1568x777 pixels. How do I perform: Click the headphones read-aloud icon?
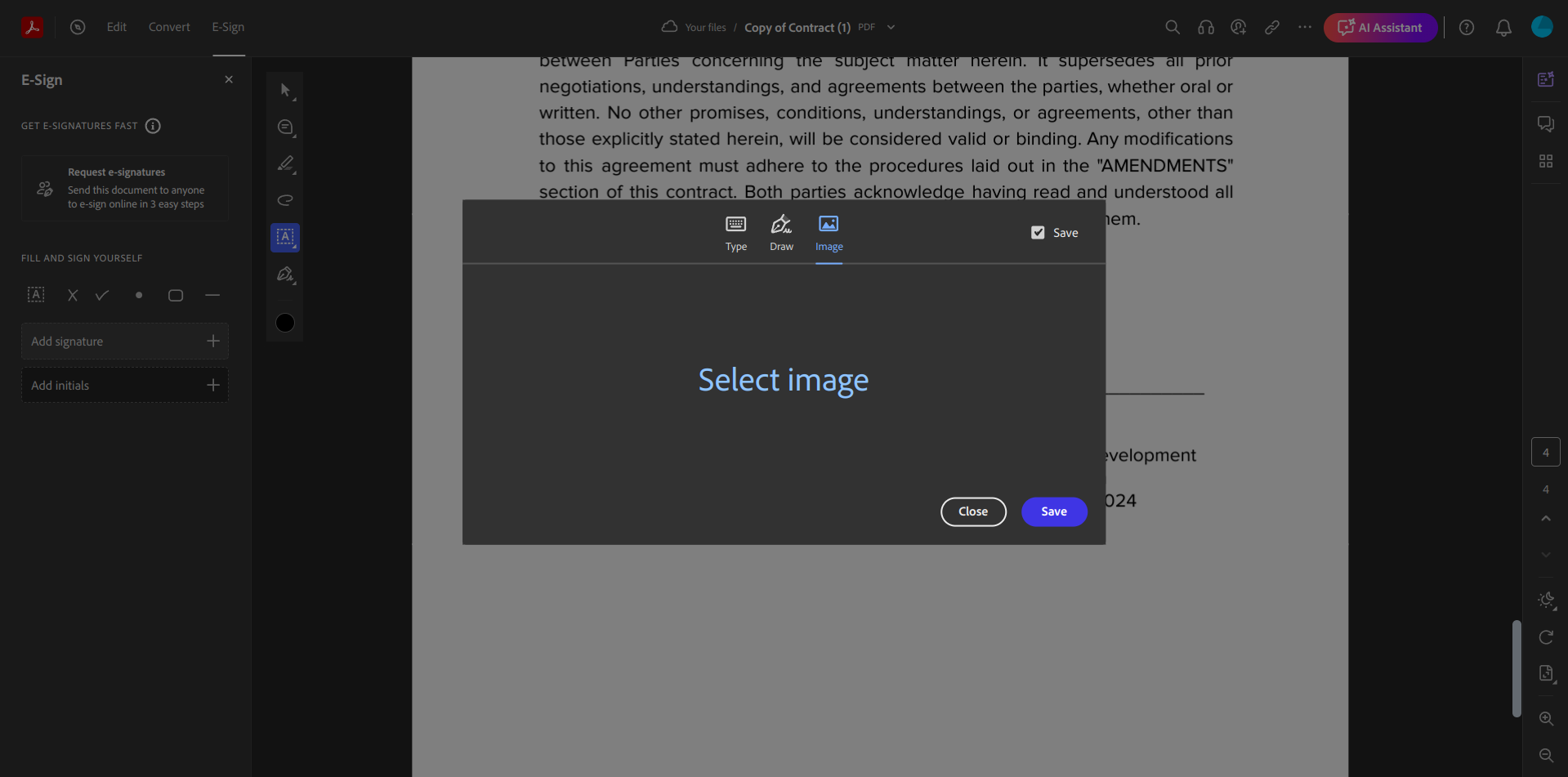(1206, 27)
